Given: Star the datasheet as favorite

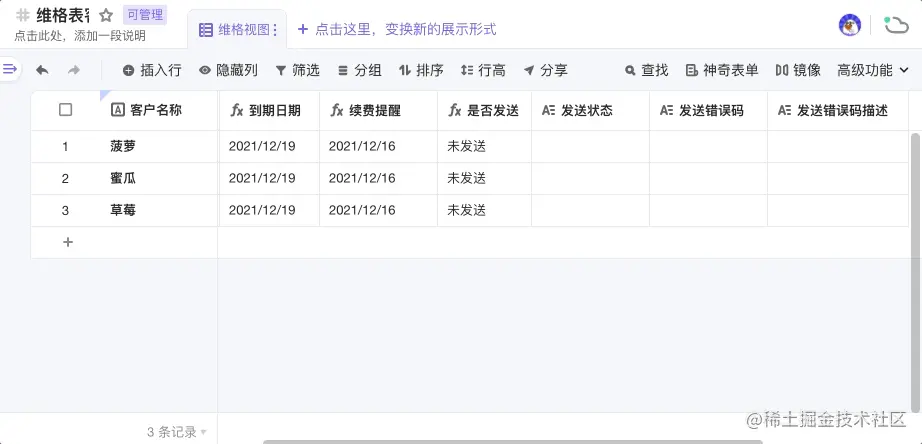Looking at the screenshot, I should point(106,15).
